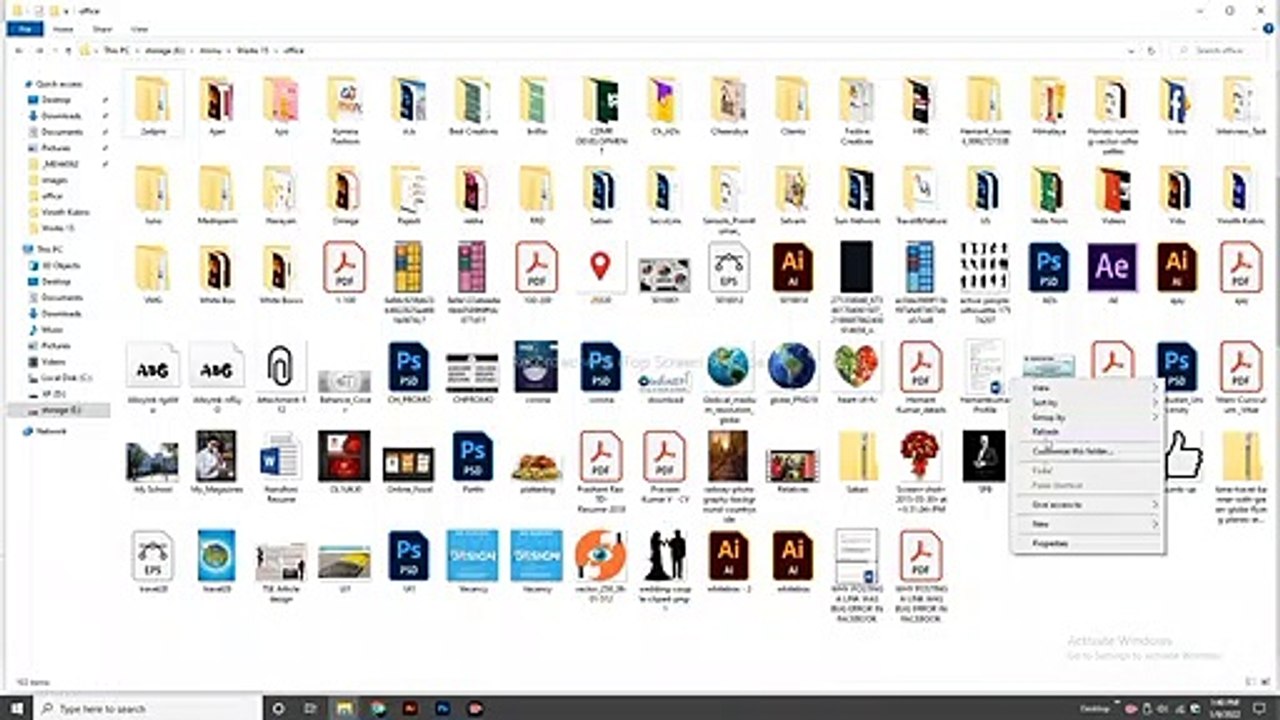Open Videos under This PC
1280x720 pixels.
53,361
